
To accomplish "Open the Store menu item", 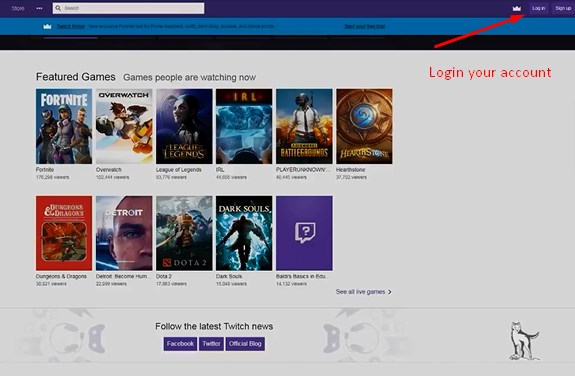I will [x=18, y=8].
